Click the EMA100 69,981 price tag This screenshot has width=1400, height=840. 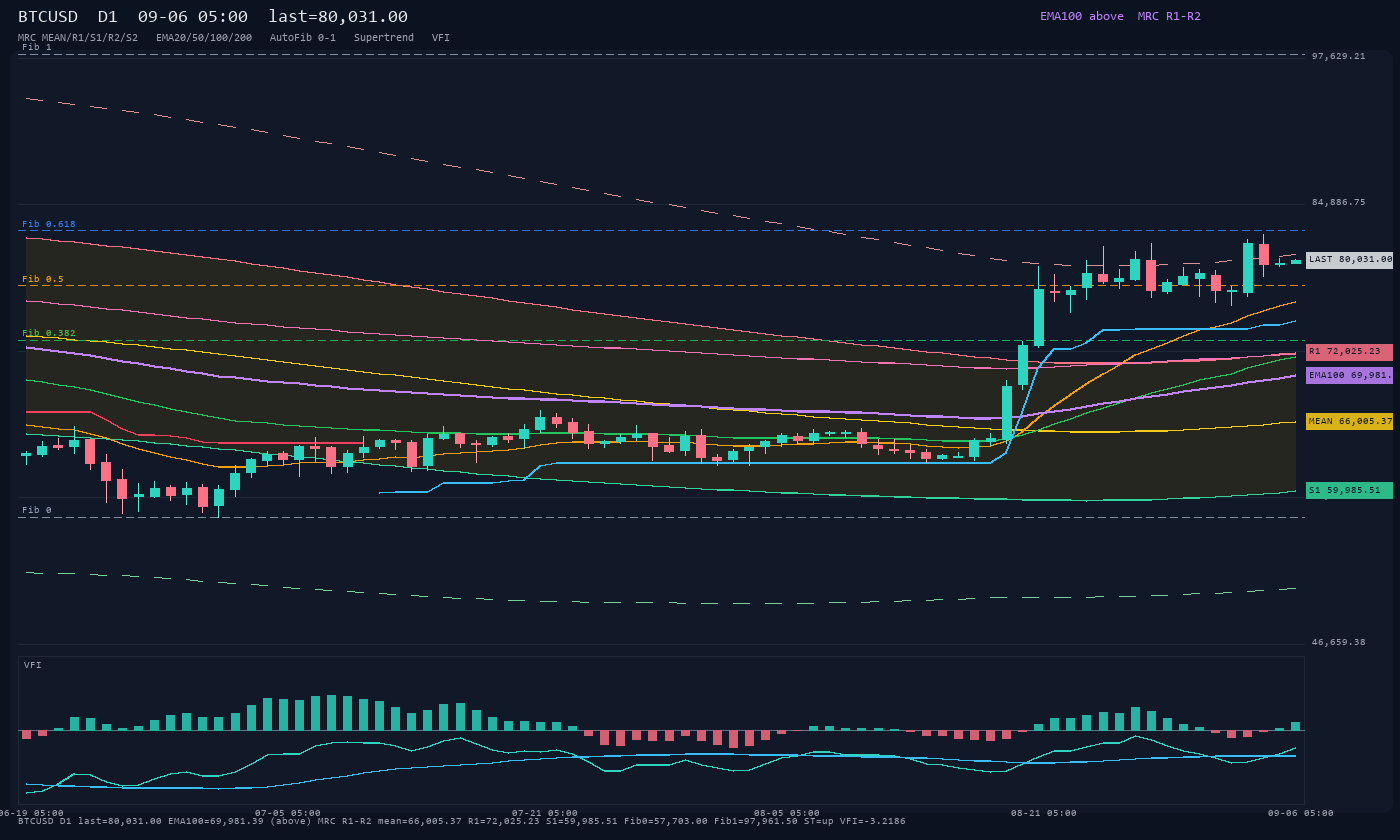[1349, 376]
